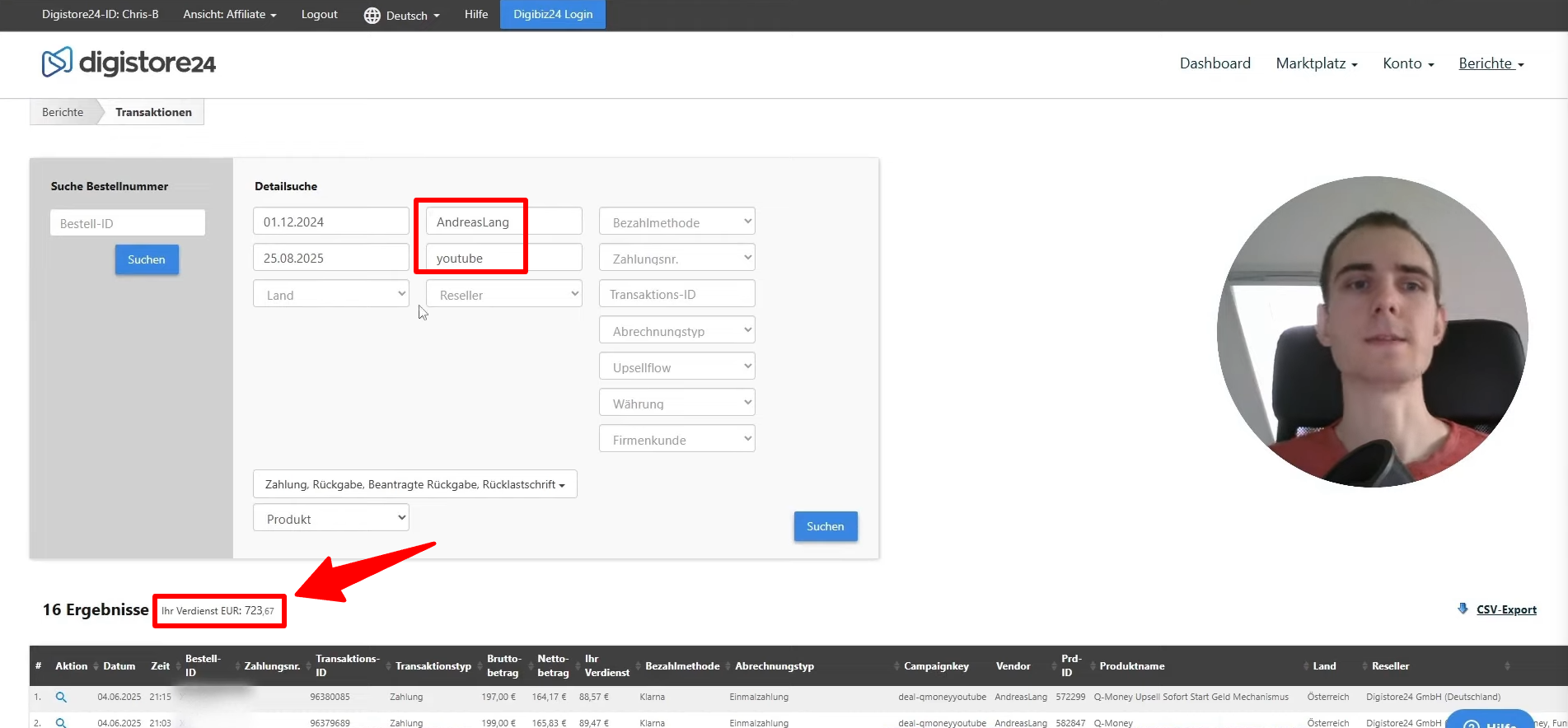1568x728 pixels.
Task: Sort the table by Datum column header
Action: [119, 665]
